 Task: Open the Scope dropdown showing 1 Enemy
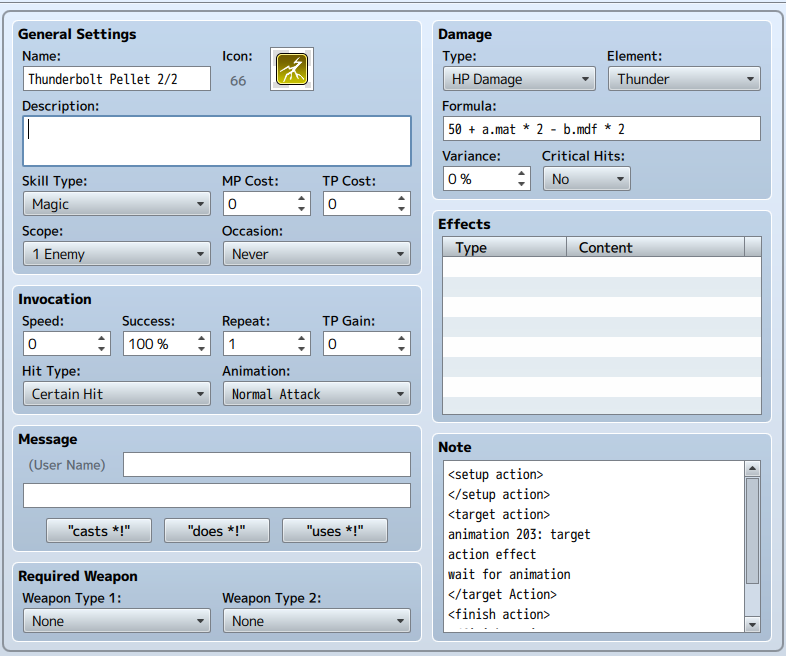coord(116,254)
